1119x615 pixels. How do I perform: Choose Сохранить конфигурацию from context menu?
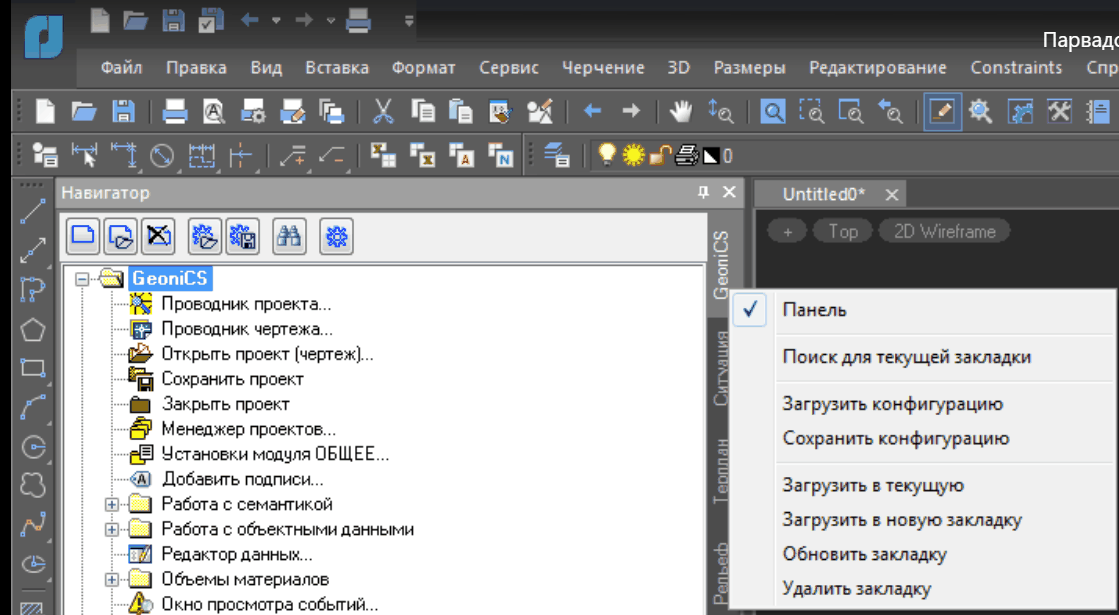pos(895,438)
